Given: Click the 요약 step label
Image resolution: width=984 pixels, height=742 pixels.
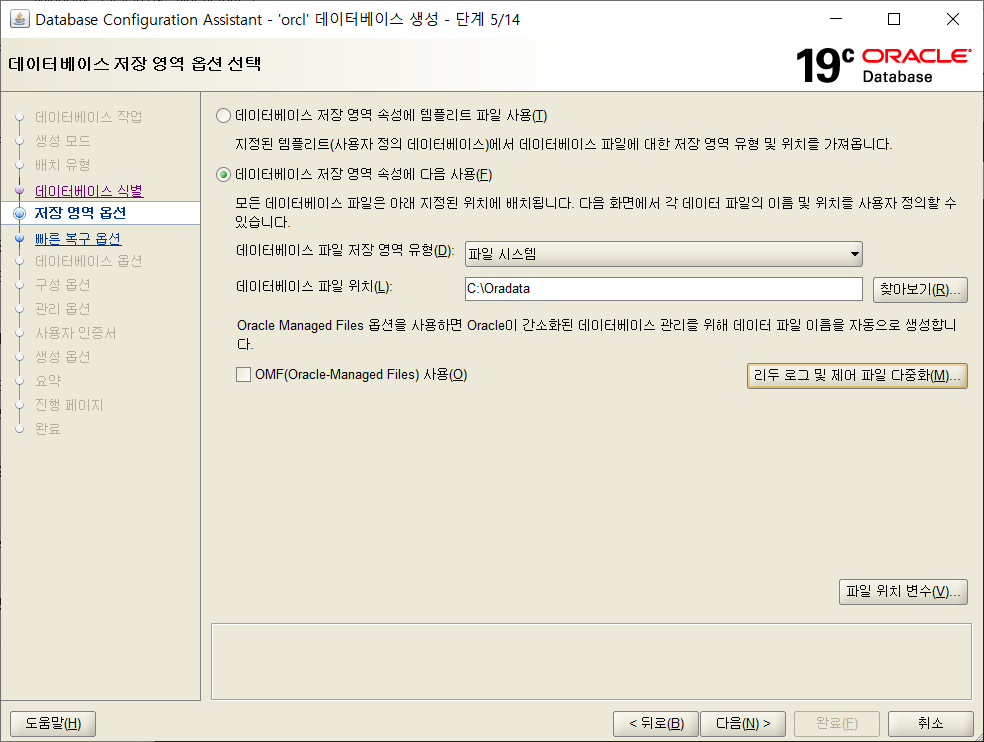Looking at the screenshot, I should coord(48,380).
